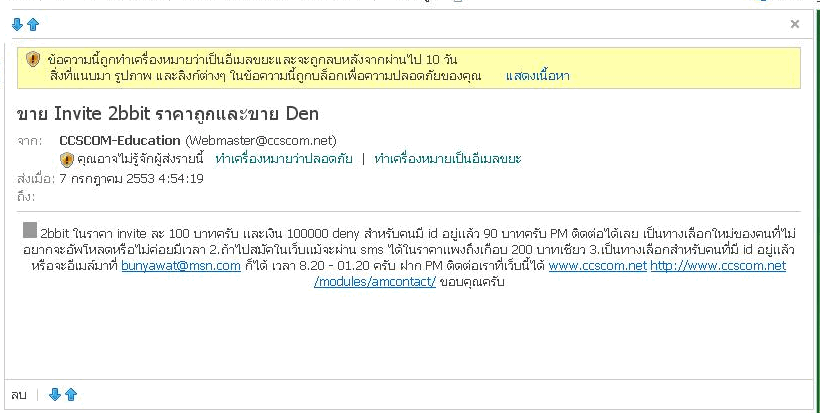Open the http://www.ccscom.net link in the message body
The width and height of the screenshot is (820, 413).
[x=718, y=266]
